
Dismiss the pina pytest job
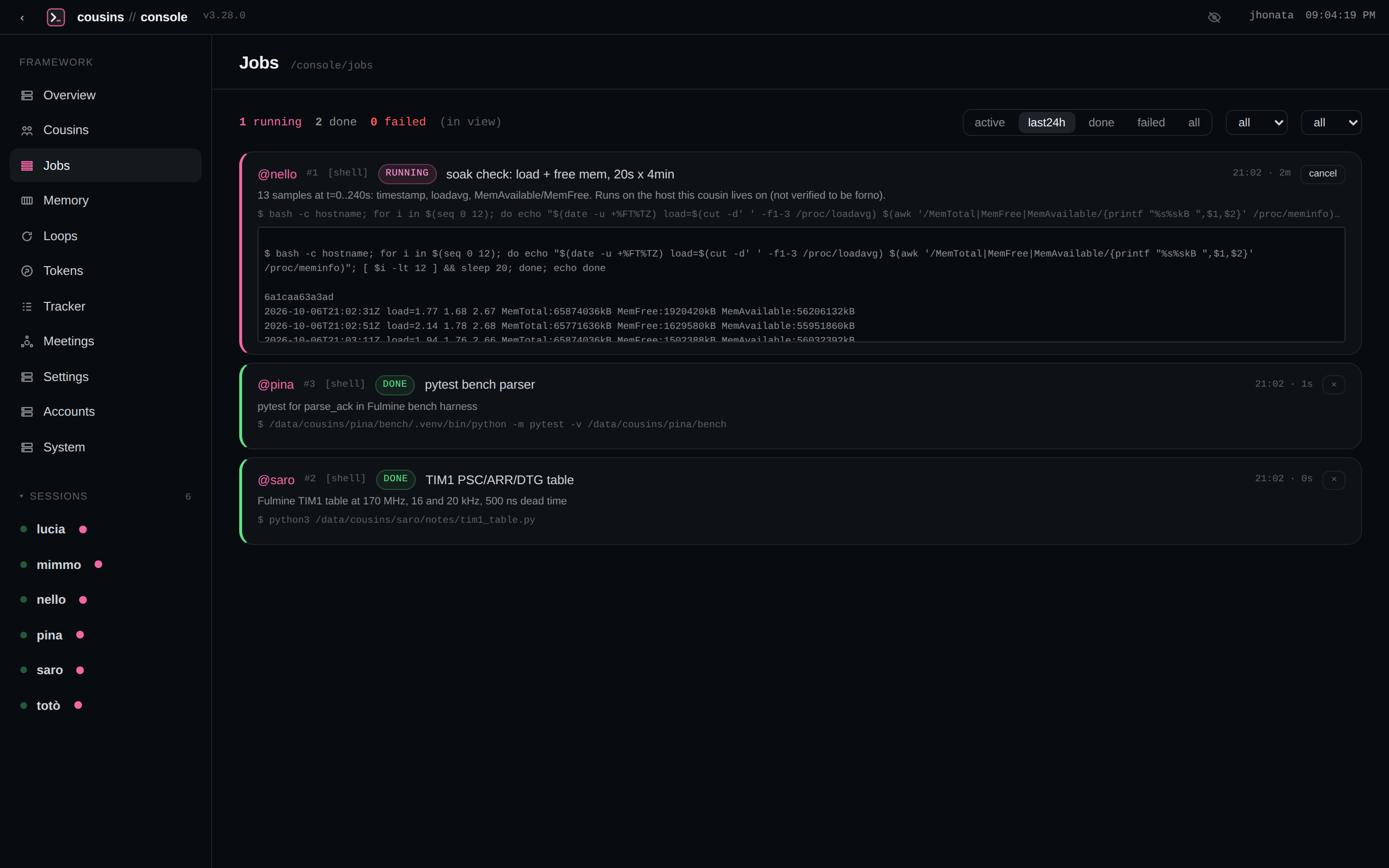tap(1334, 385)
